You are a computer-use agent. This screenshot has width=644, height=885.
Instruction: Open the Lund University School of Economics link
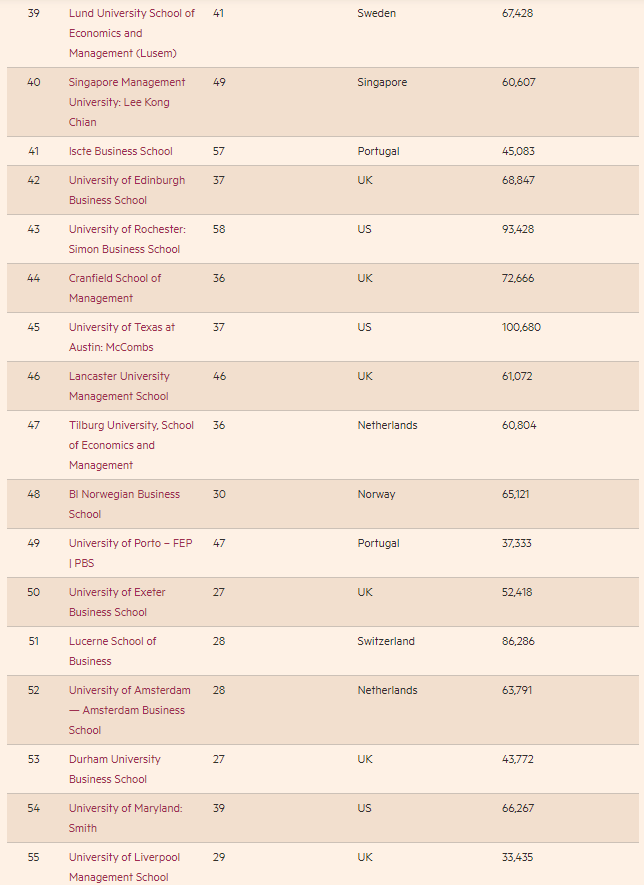tap(131, 33)
